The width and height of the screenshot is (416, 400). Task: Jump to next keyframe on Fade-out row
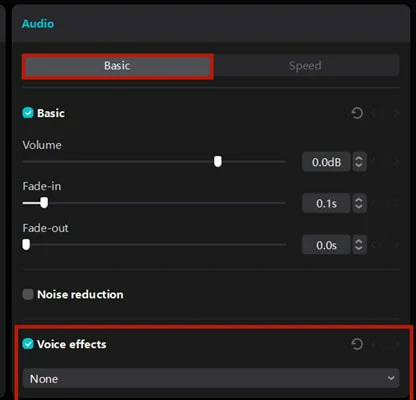pos(396,245)
